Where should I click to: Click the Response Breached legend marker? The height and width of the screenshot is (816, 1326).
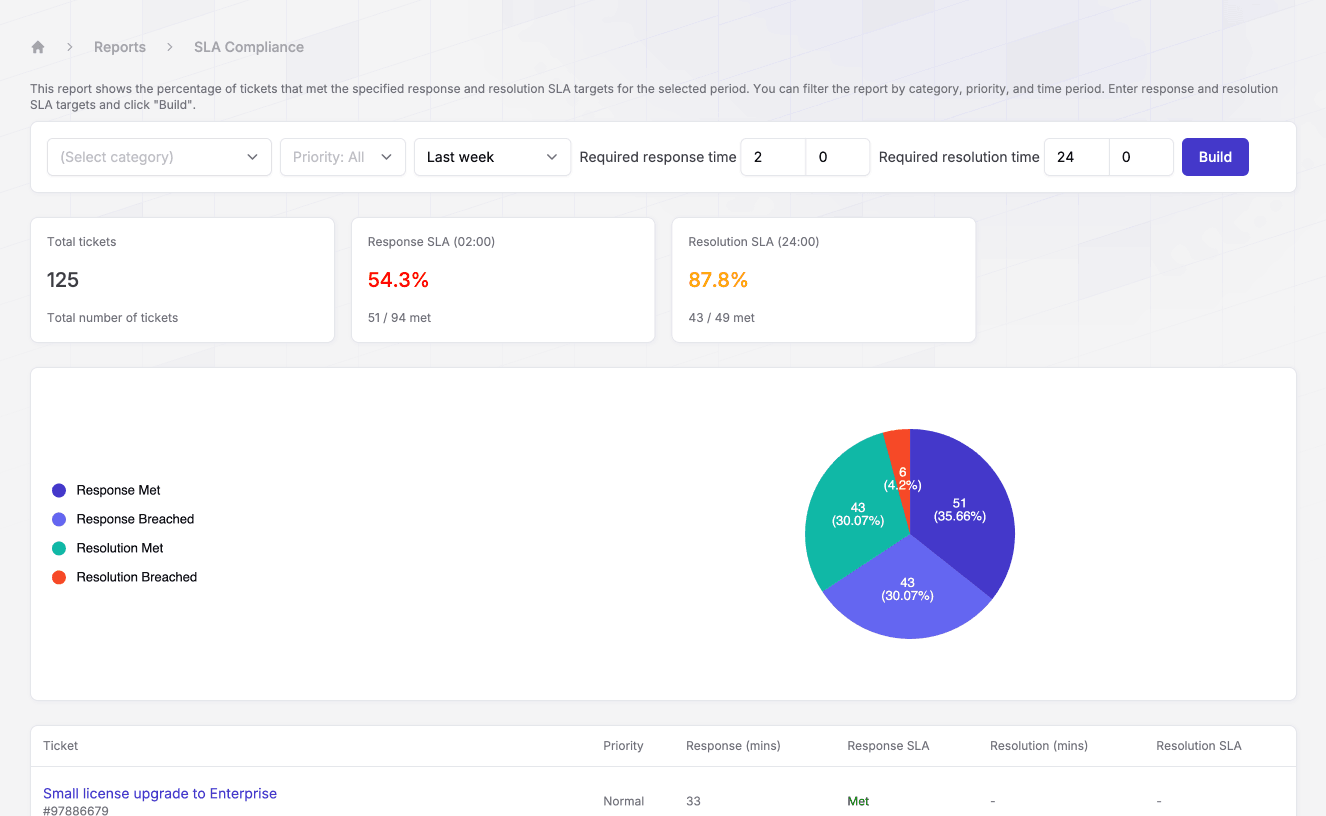pos(58,519)
